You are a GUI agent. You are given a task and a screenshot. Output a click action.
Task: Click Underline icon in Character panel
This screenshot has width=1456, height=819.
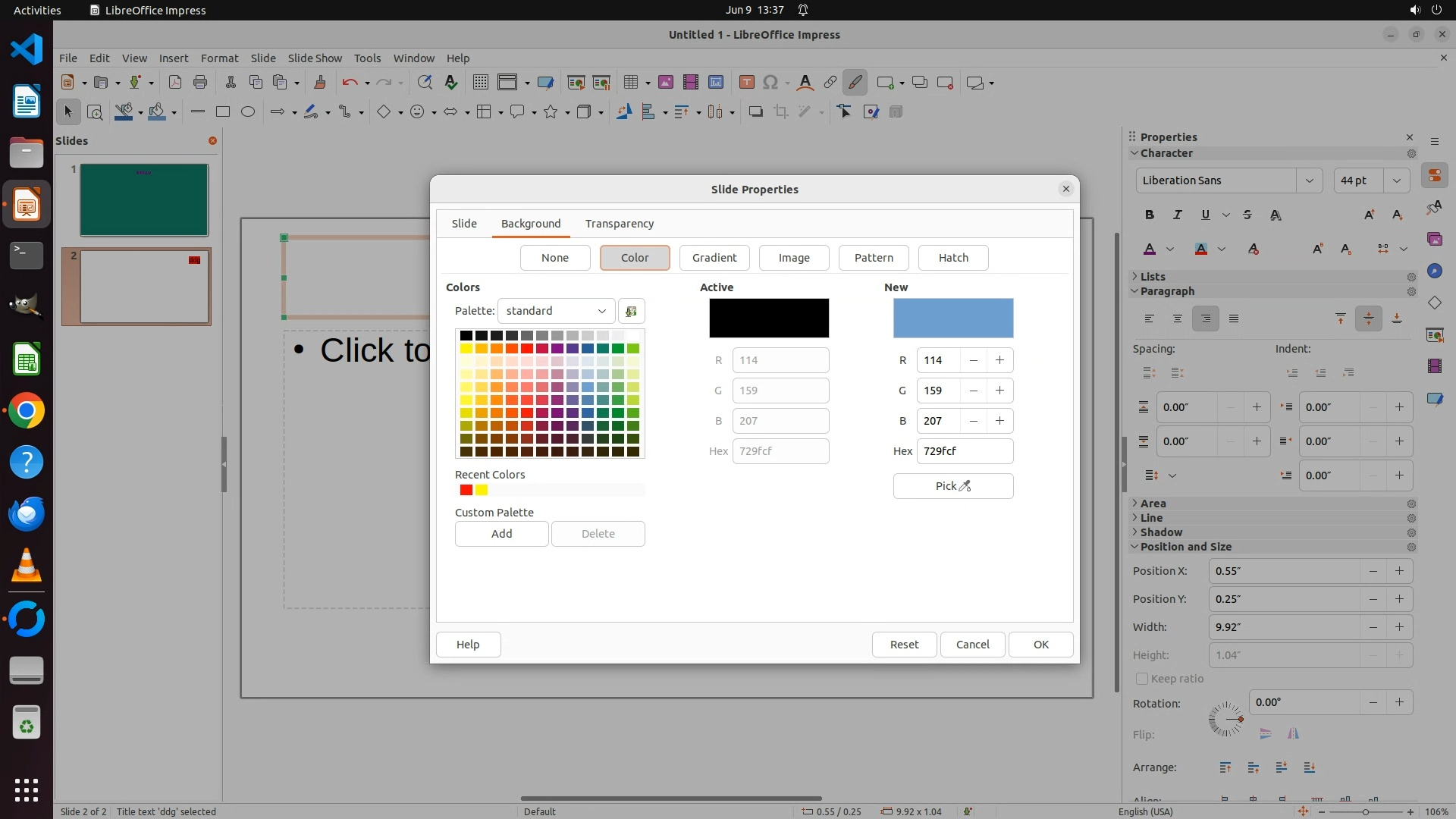point(1205,215)
